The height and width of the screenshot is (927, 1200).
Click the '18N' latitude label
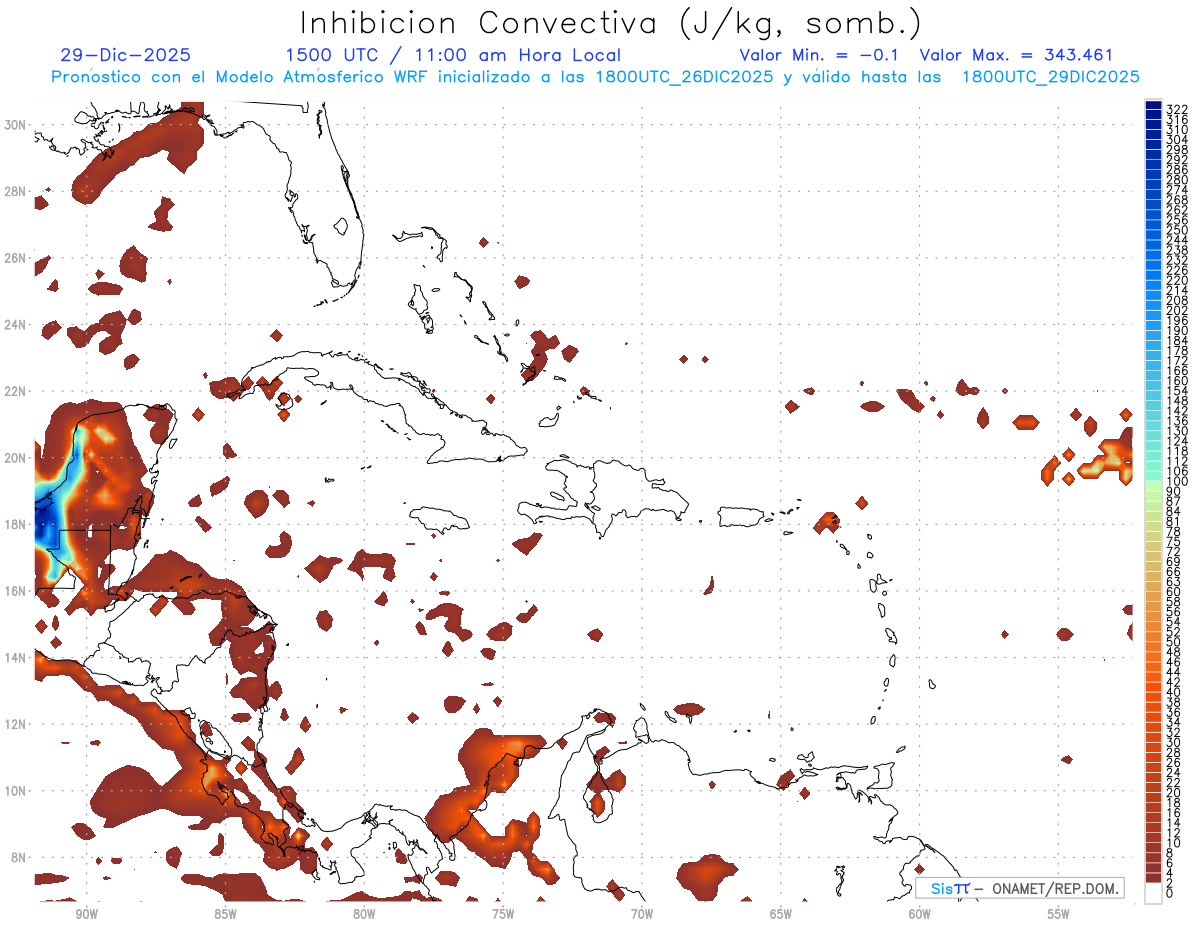point(14,524)
